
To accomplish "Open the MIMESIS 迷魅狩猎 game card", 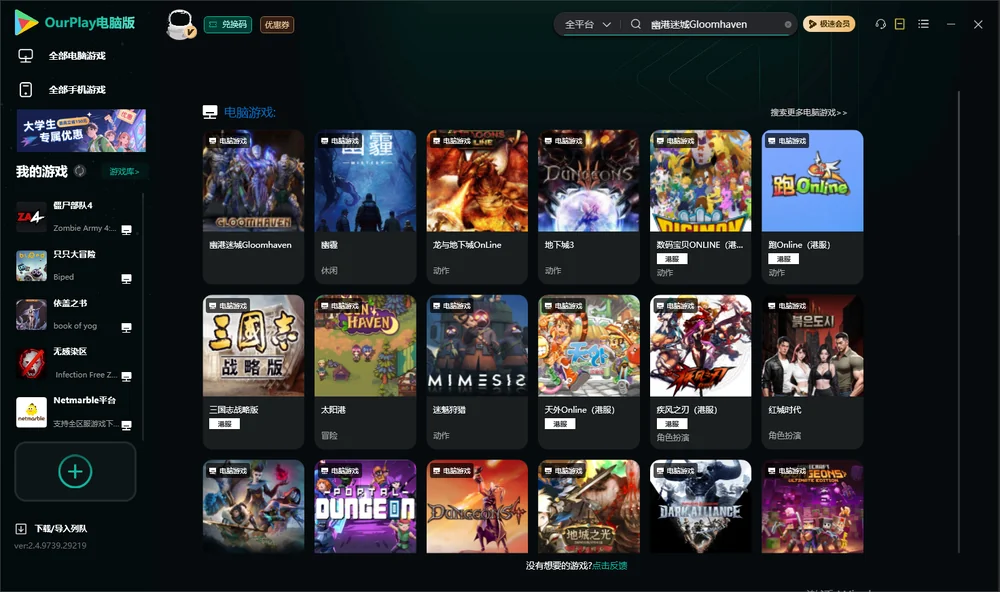I will click(x=477, y=372).
